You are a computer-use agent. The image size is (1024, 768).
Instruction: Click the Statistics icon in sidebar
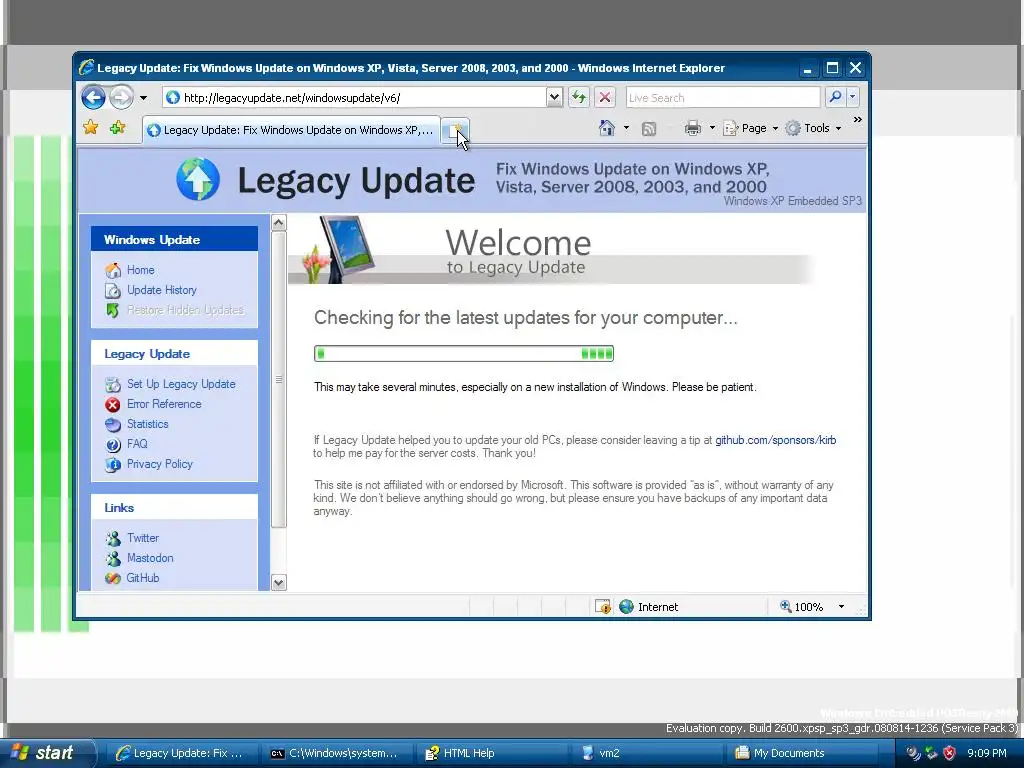(x=113, y=424)
